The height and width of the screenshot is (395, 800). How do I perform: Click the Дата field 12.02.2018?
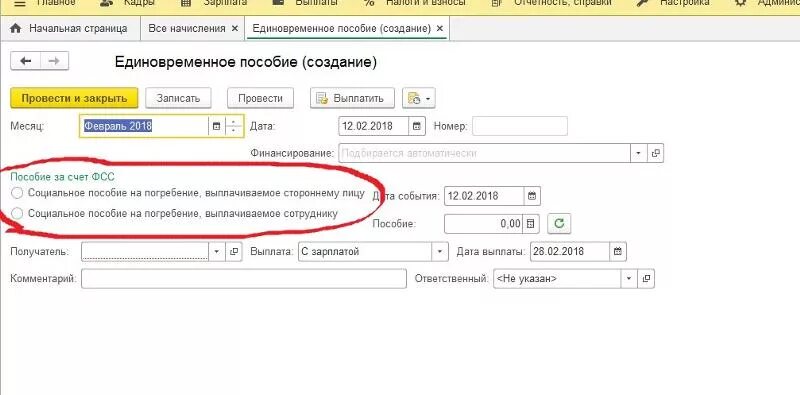click(x=373, y=127)
